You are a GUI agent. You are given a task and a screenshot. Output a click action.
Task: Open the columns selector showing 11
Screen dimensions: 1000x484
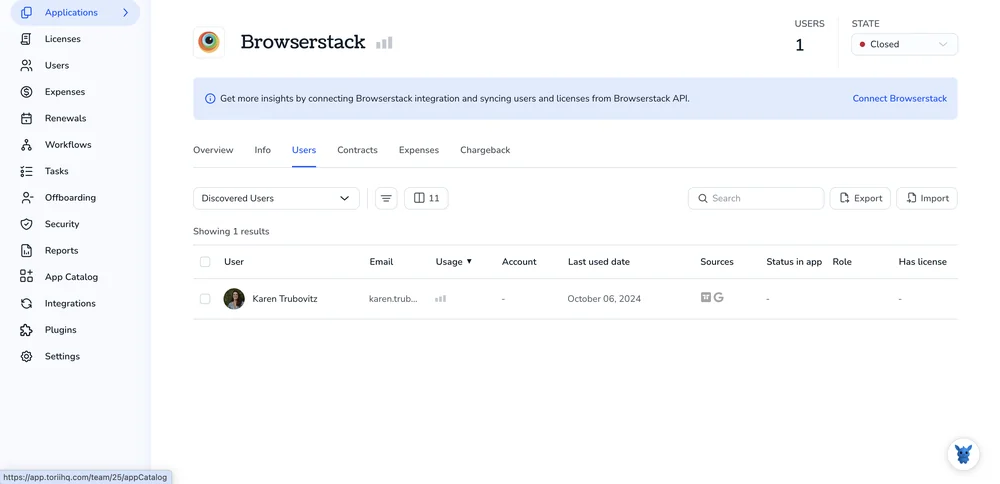[x=426, y=198]
